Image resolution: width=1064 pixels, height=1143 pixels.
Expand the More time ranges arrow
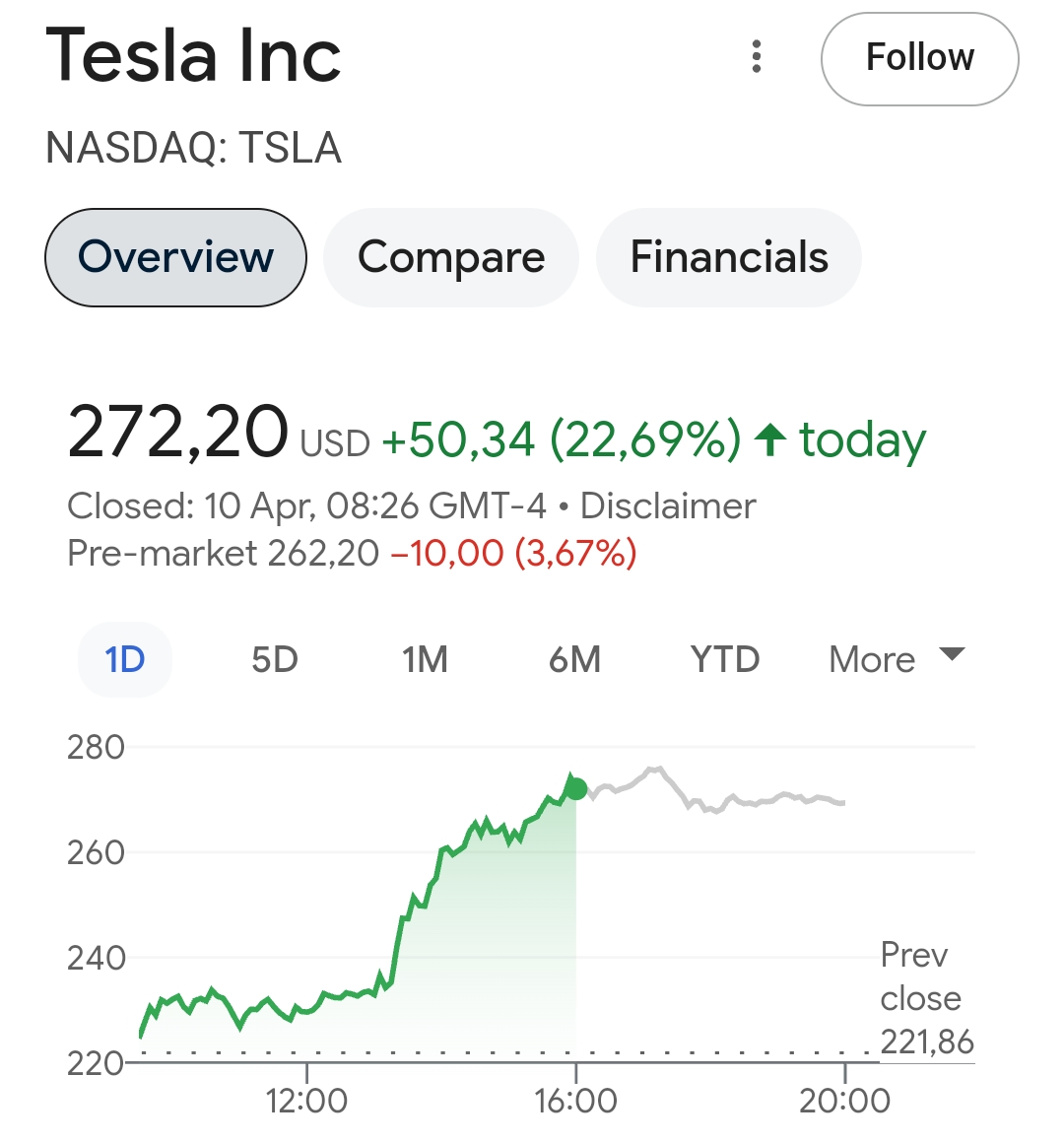[952, 654]
